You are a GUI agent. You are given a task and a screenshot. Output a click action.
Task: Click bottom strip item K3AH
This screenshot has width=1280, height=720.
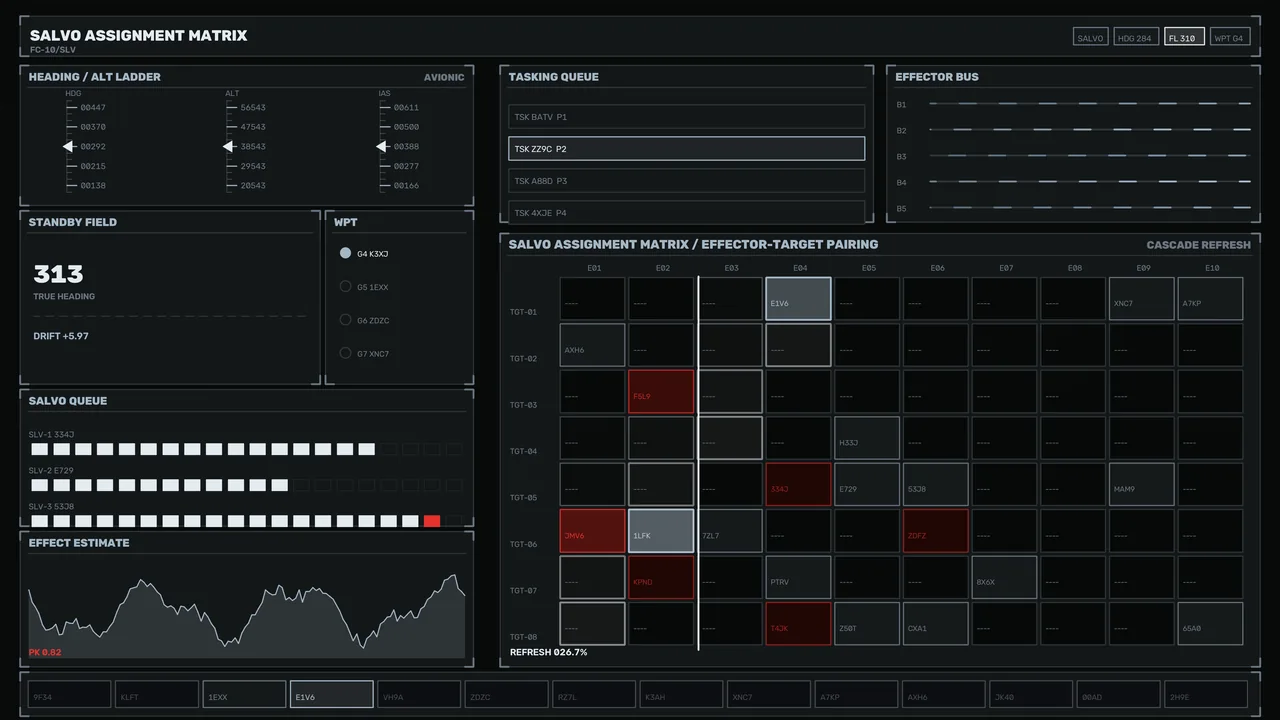(681, 694)
